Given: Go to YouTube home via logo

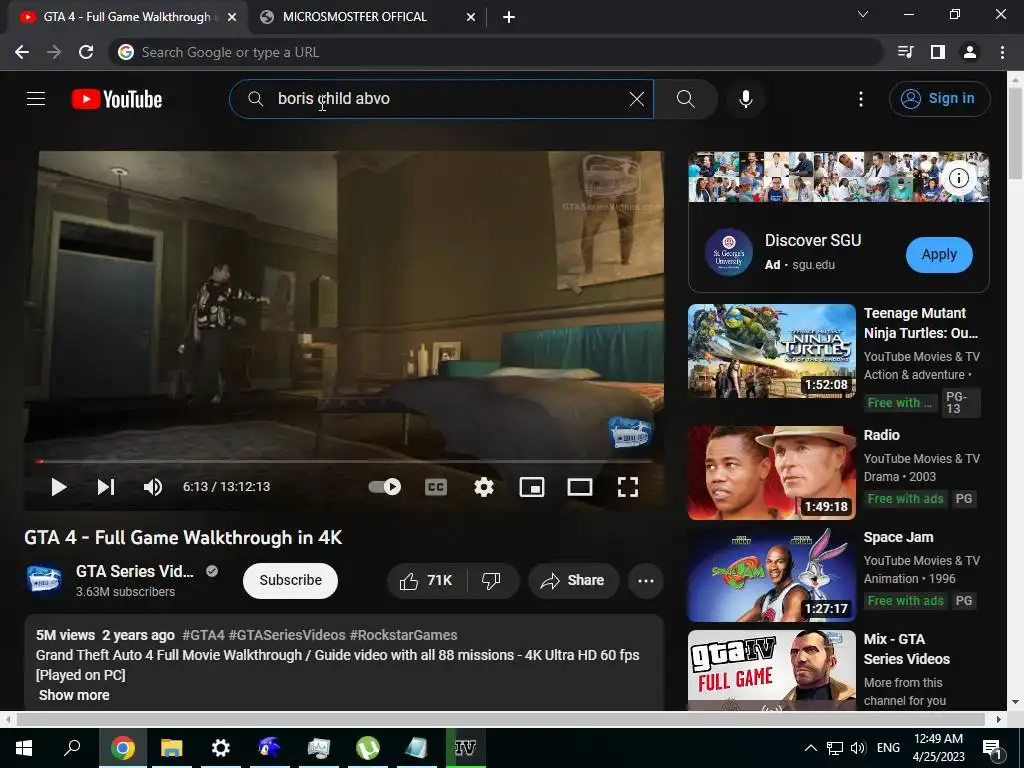Looking at the screenshot, I should pos(117,99).
